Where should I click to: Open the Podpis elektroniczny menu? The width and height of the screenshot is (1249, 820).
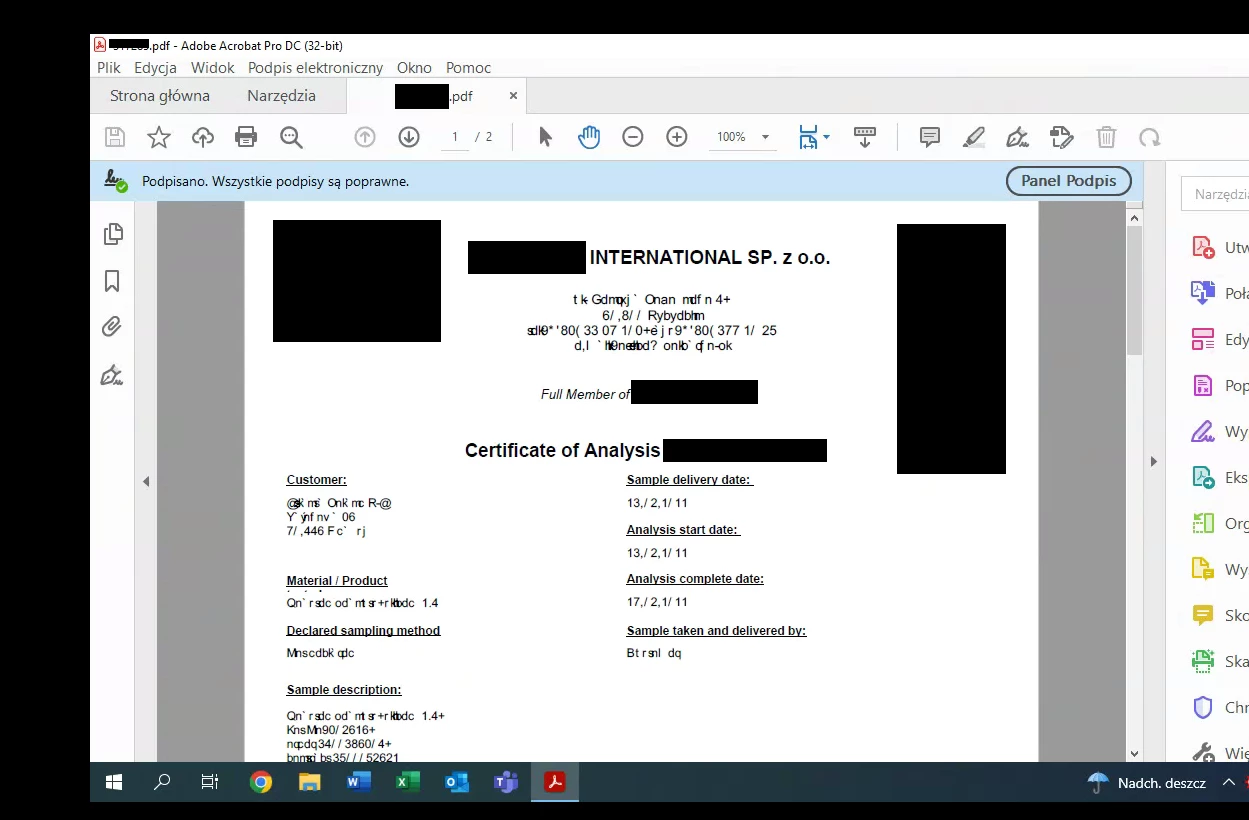coord(316,68)
